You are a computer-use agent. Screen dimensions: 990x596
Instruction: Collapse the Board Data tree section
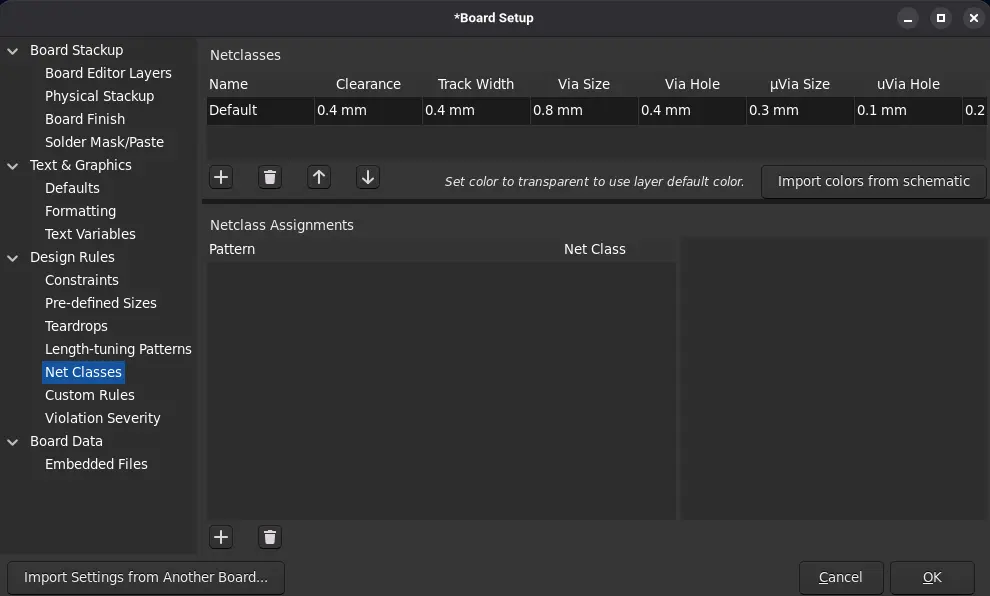coord(13,442)
